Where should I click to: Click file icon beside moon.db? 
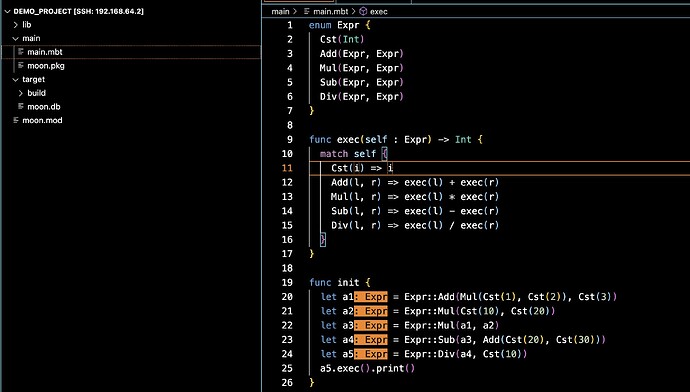coord(21,106)
